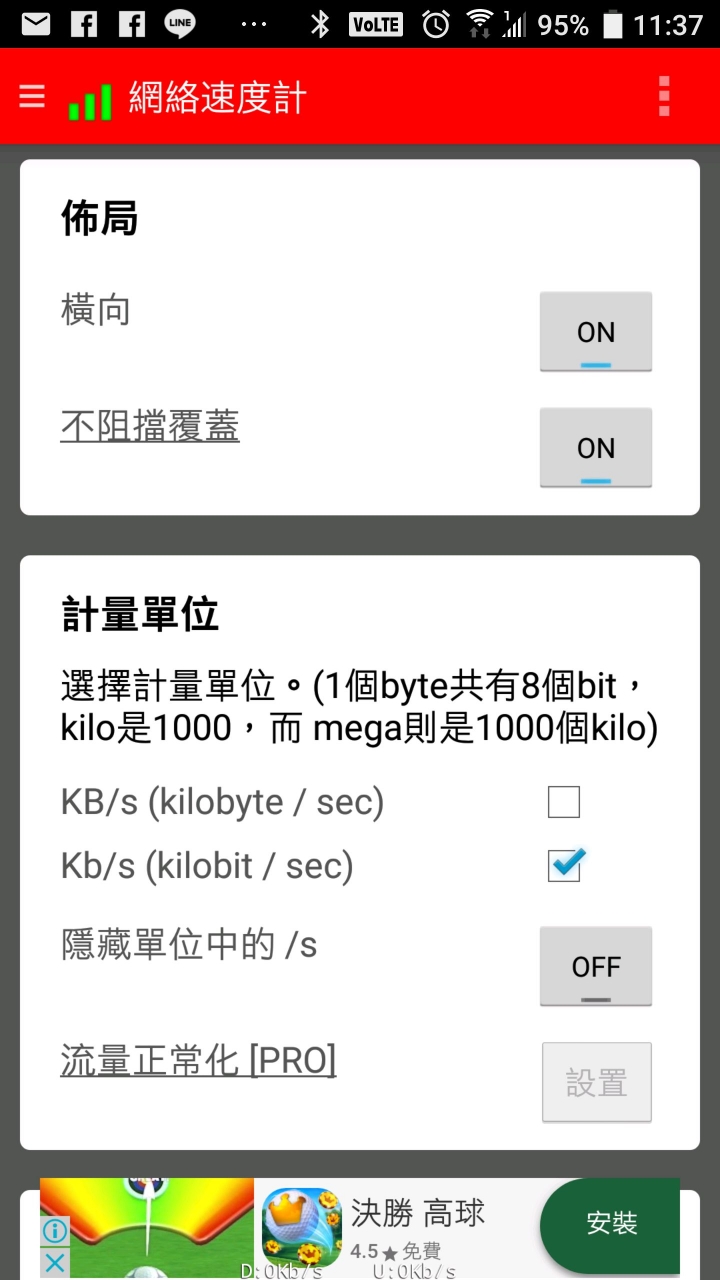Tap the mail notification icon in status bar
Viewport: 720px width, 1280px height.
(36, 24)
